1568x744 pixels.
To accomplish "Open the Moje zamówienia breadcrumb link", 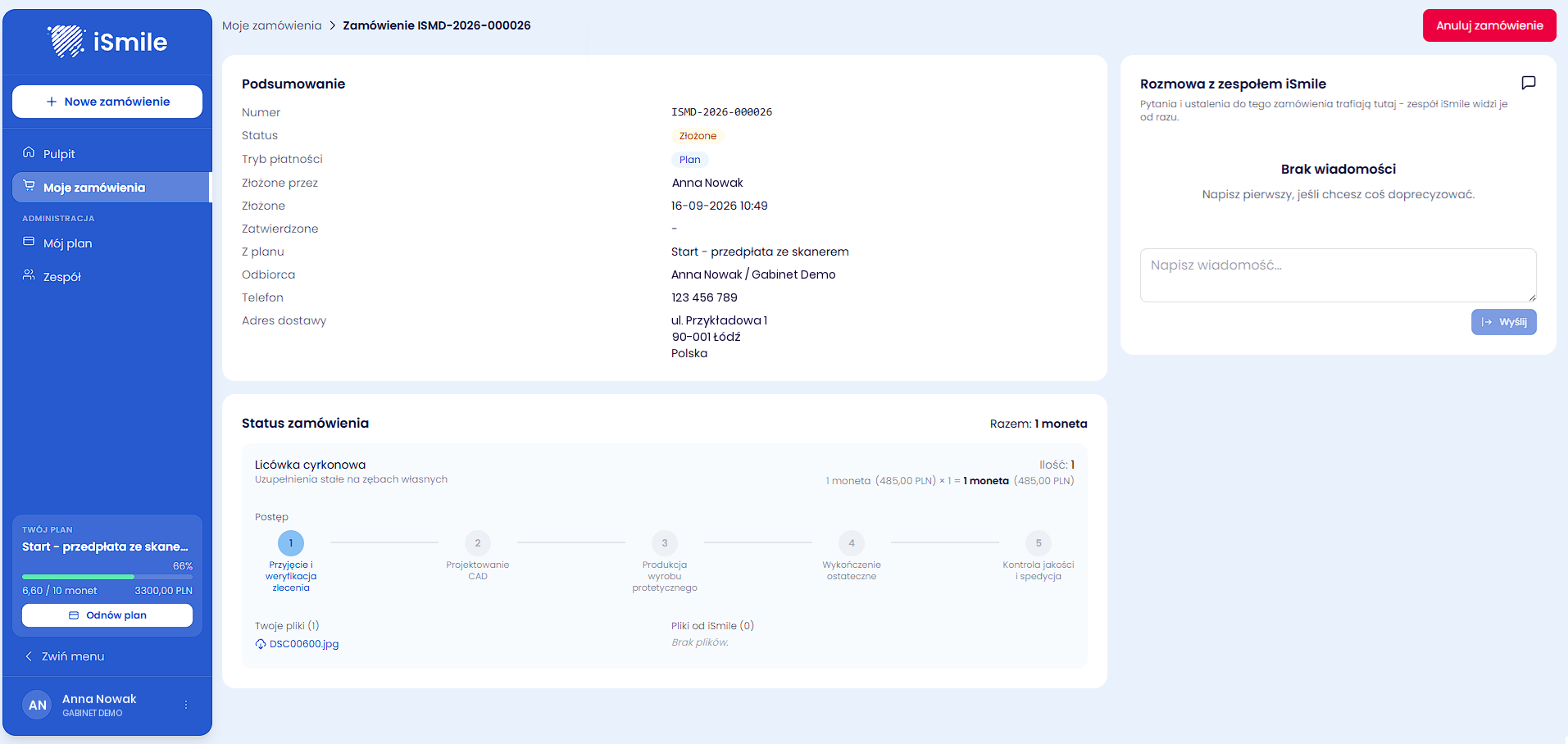I will [272, 25].
